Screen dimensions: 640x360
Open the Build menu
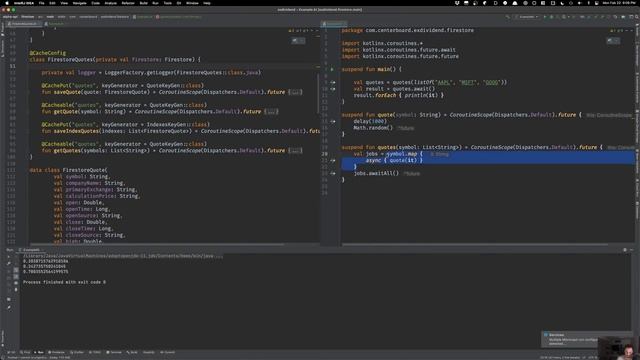[x=144, y=3]
